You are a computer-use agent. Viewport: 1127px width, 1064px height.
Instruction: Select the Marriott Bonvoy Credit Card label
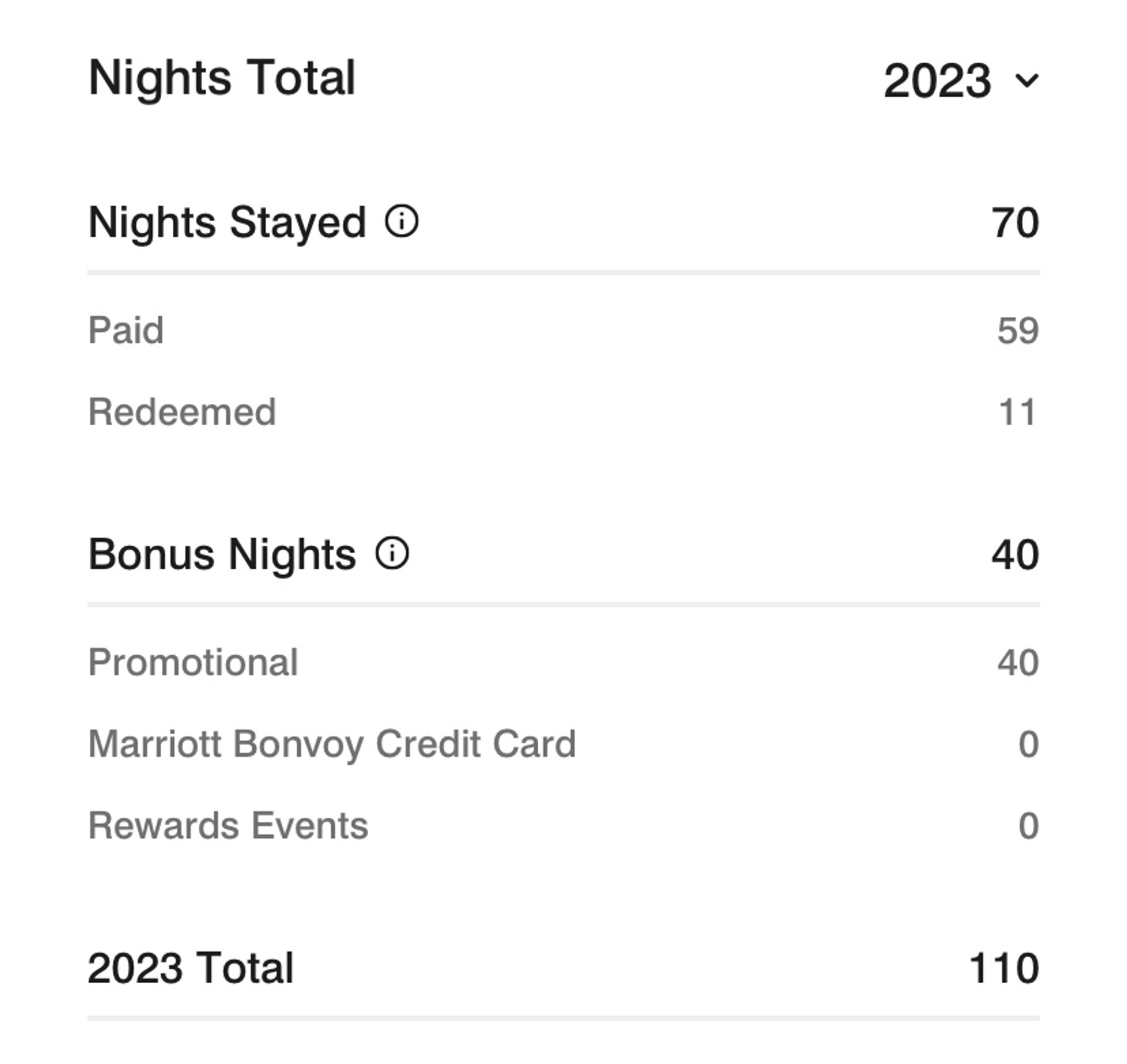(x=332, y=744)
